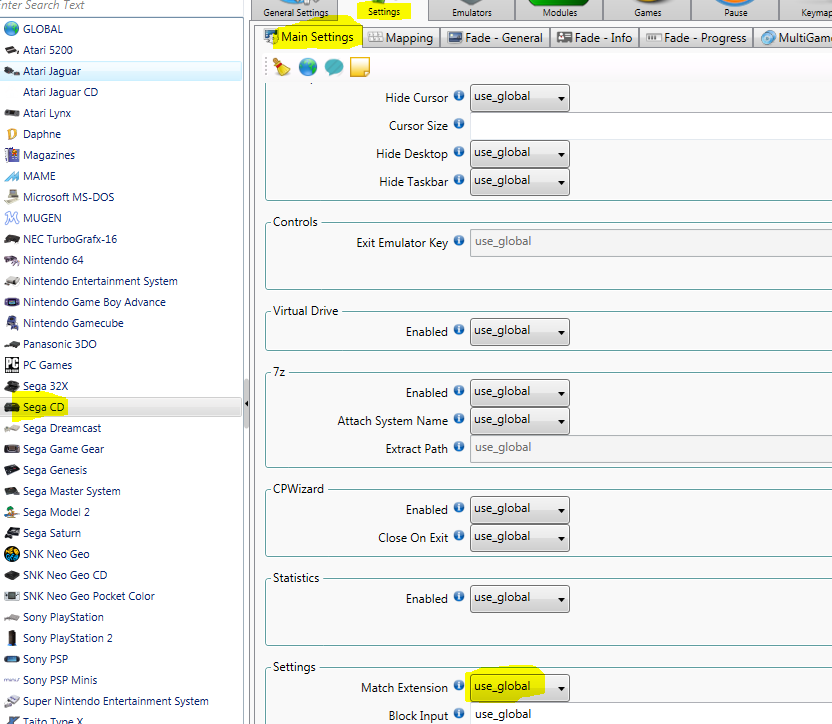The image size is (832, 724).
Task: Open the Match Extension dropdown
Action: pos(519,688)
